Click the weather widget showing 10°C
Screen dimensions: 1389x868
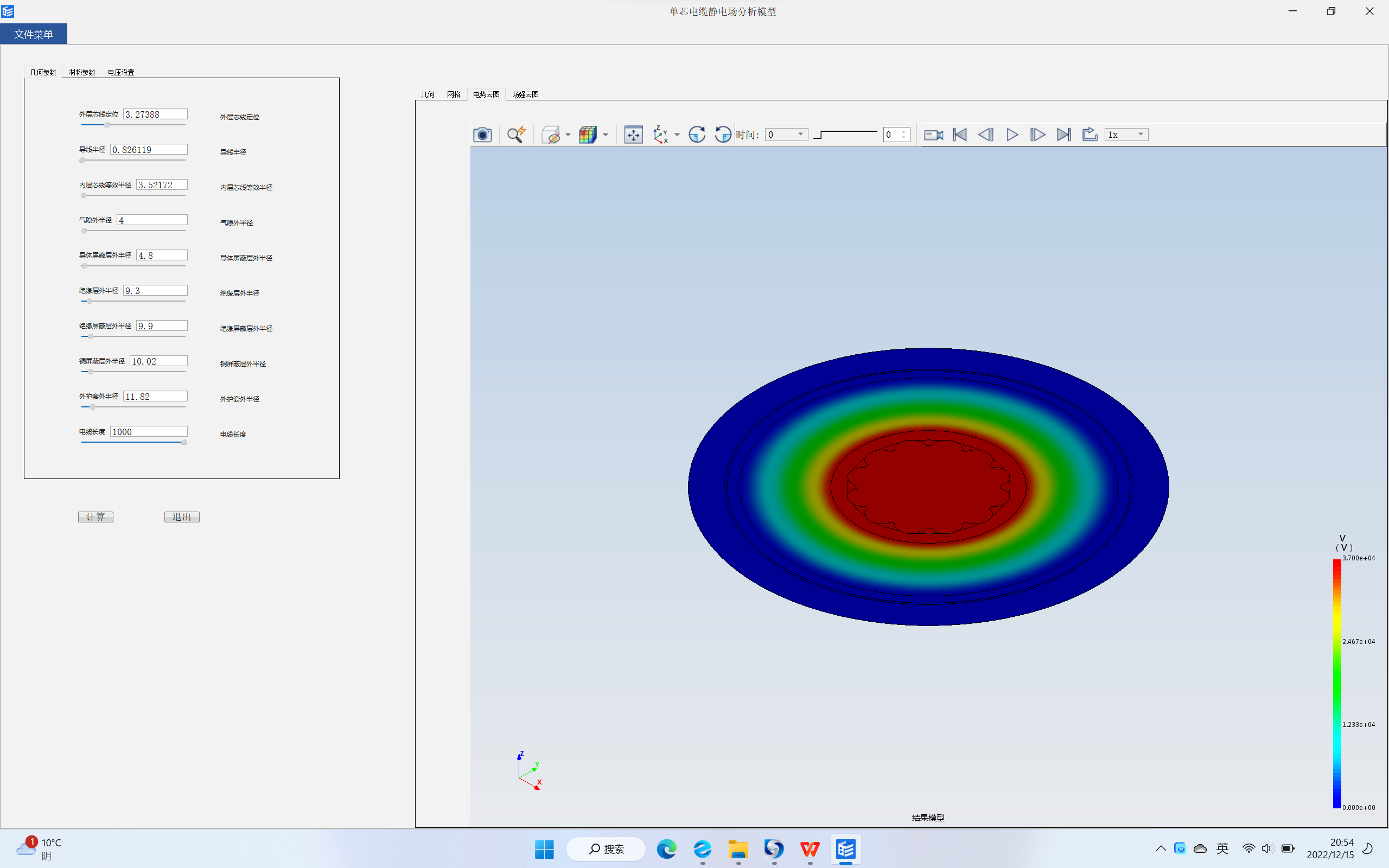point(39,849)
